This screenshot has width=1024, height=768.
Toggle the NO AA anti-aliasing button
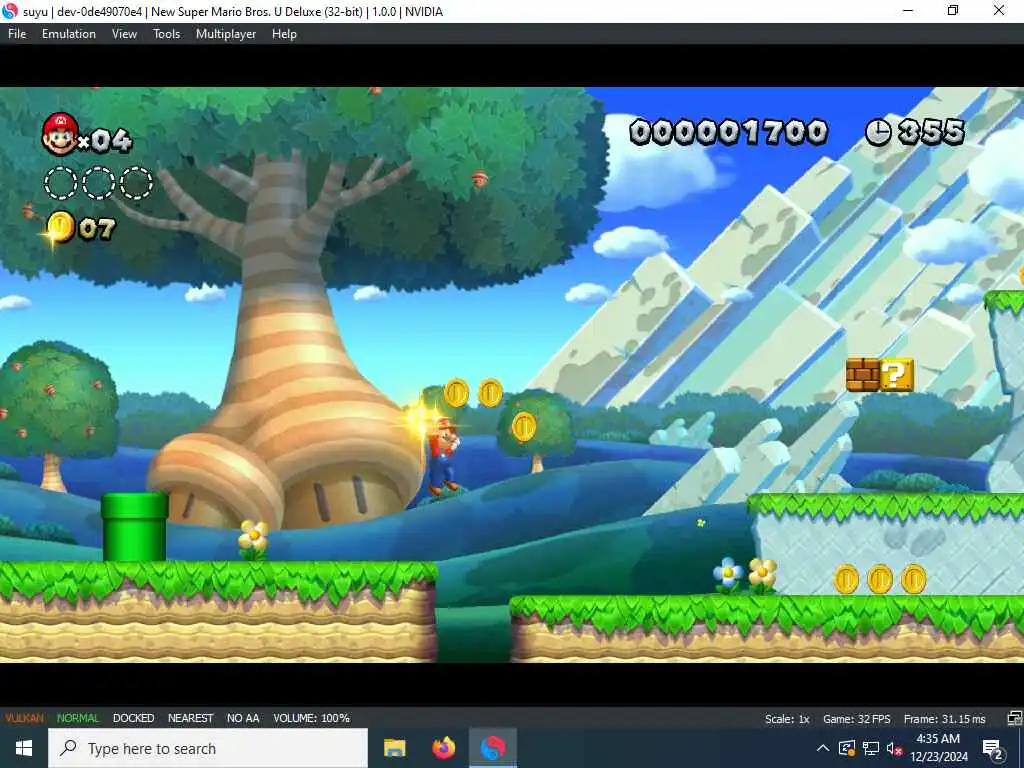(243, 718)
